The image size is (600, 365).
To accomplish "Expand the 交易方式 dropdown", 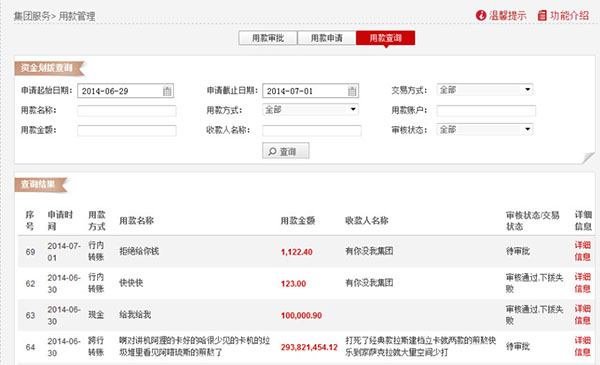I will [485, 90].
